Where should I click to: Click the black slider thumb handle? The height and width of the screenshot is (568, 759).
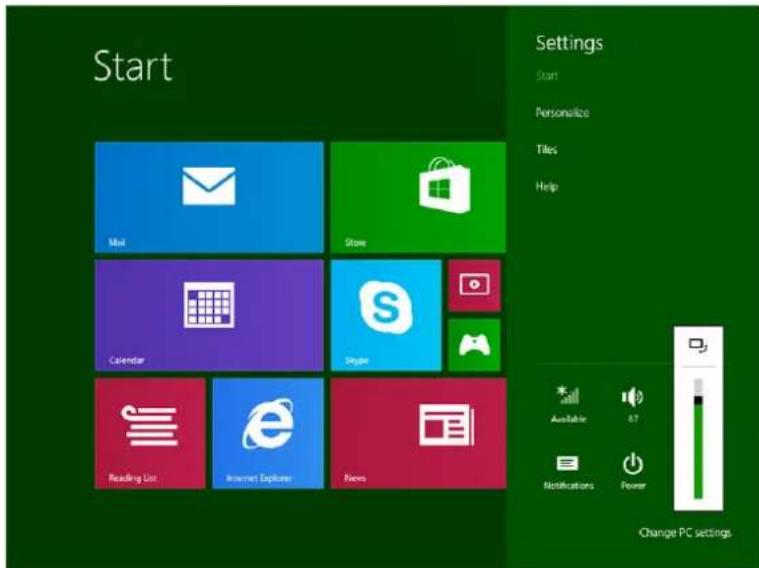[x=698, y=400]
